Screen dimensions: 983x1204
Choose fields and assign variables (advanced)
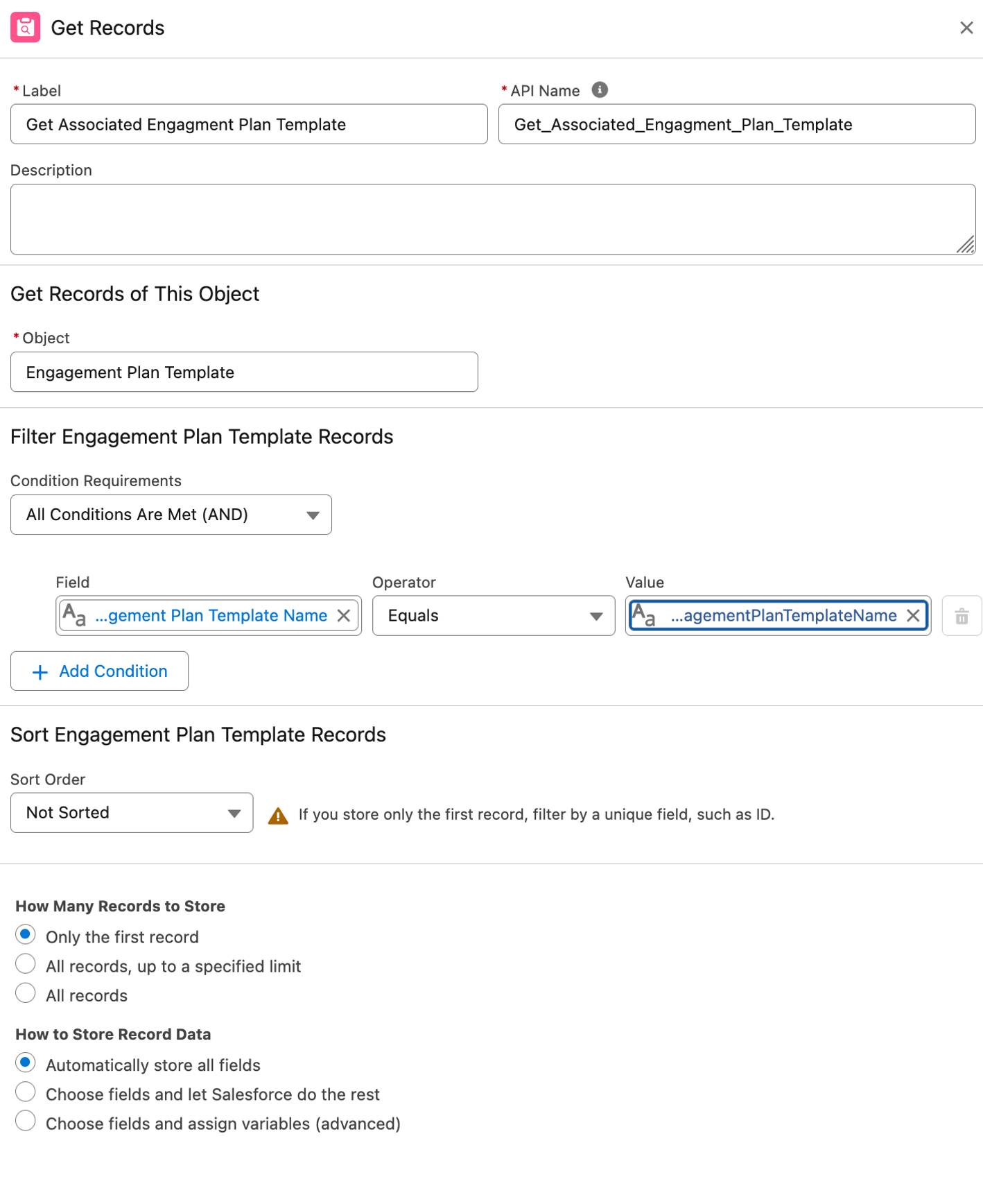[x=26, y=1121]
